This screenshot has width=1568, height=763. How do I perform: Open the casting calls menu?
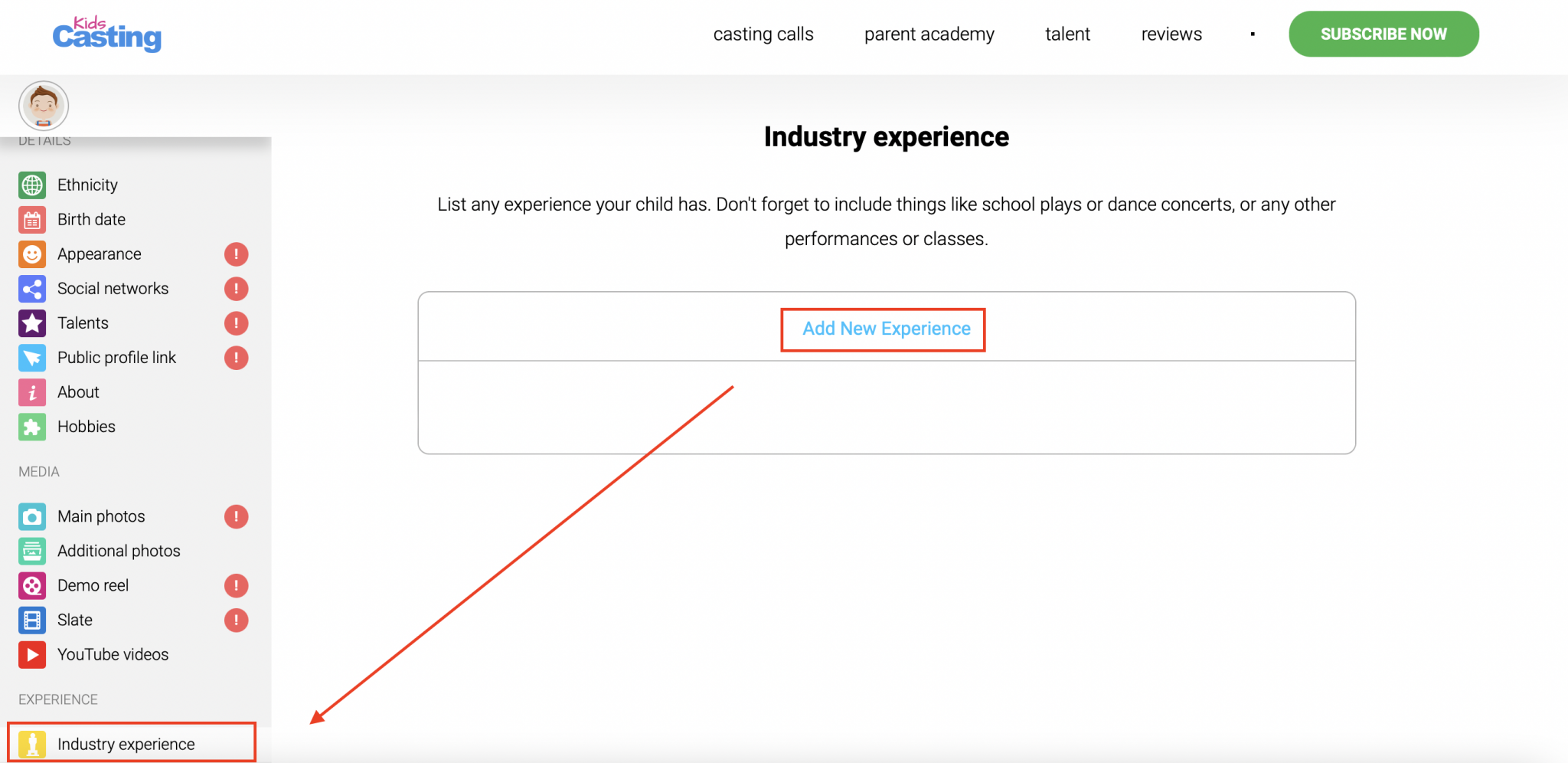tap(763, 34)
